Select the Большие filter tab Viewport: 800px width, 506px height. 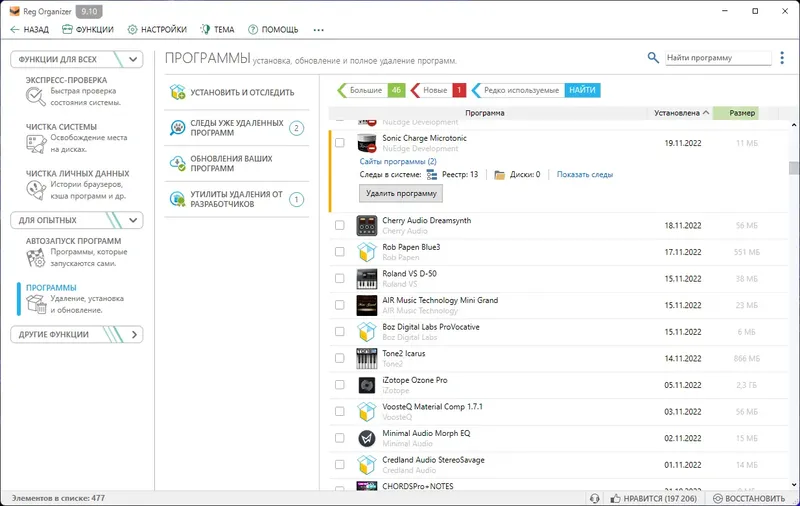click(371, 90)
